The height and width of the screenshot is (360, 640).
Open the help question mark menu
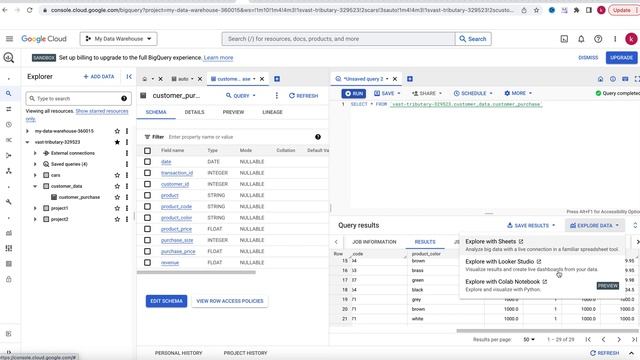click(x=598, y=39)
